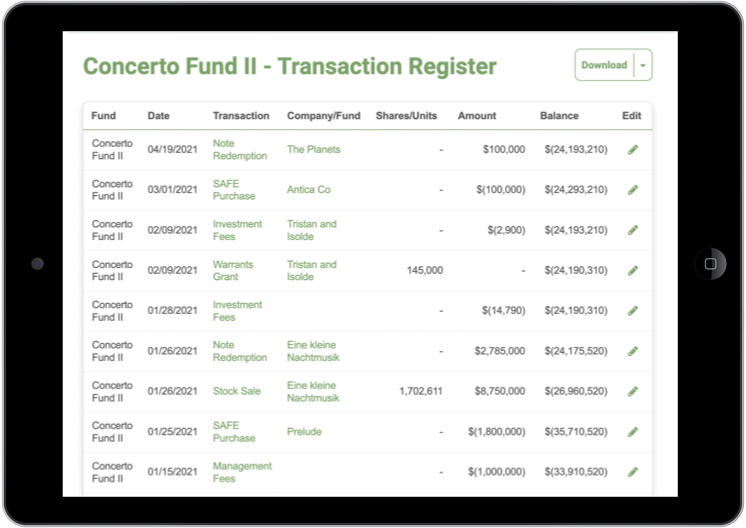
Task: Edit the $2,785,000 Note Redemption row
Action: 632,351
